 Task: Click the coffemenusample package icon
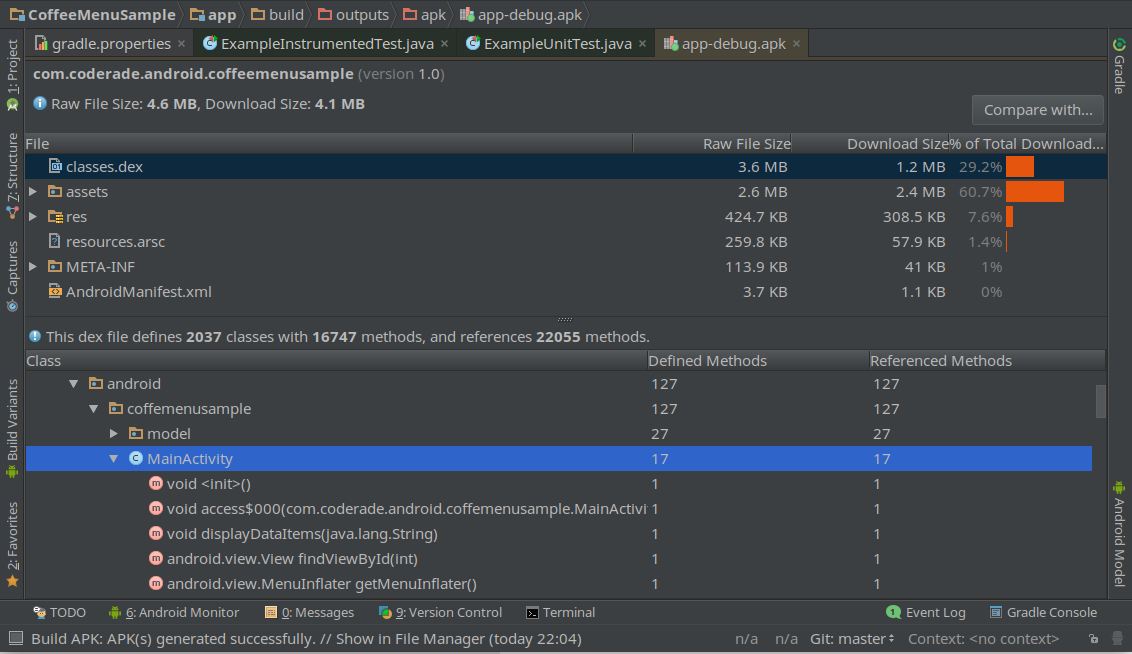pos(116,409)
